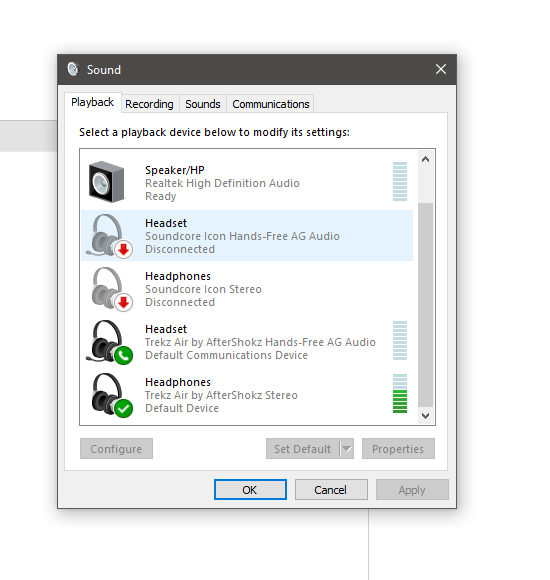Click the Cancel button

coord(331,489)
